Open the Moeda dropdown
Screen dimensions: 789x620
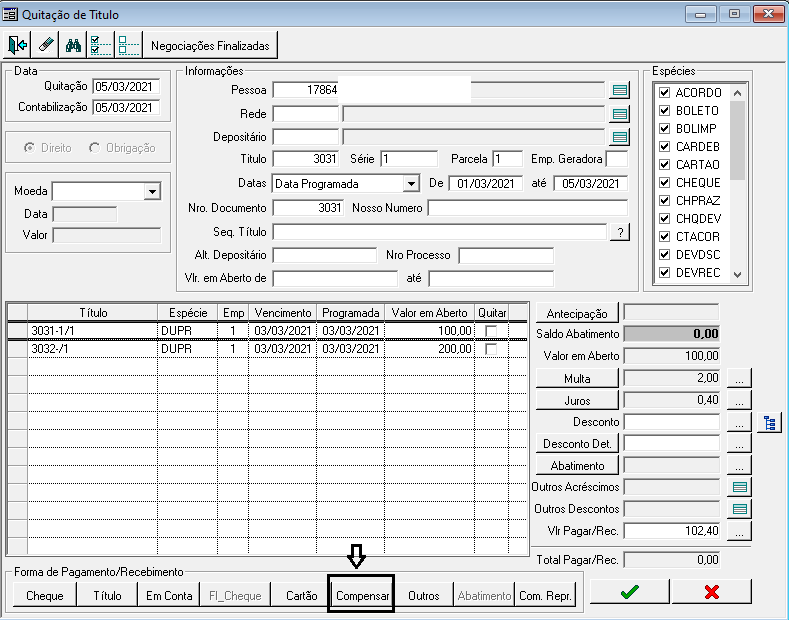(x=152, y=192)
